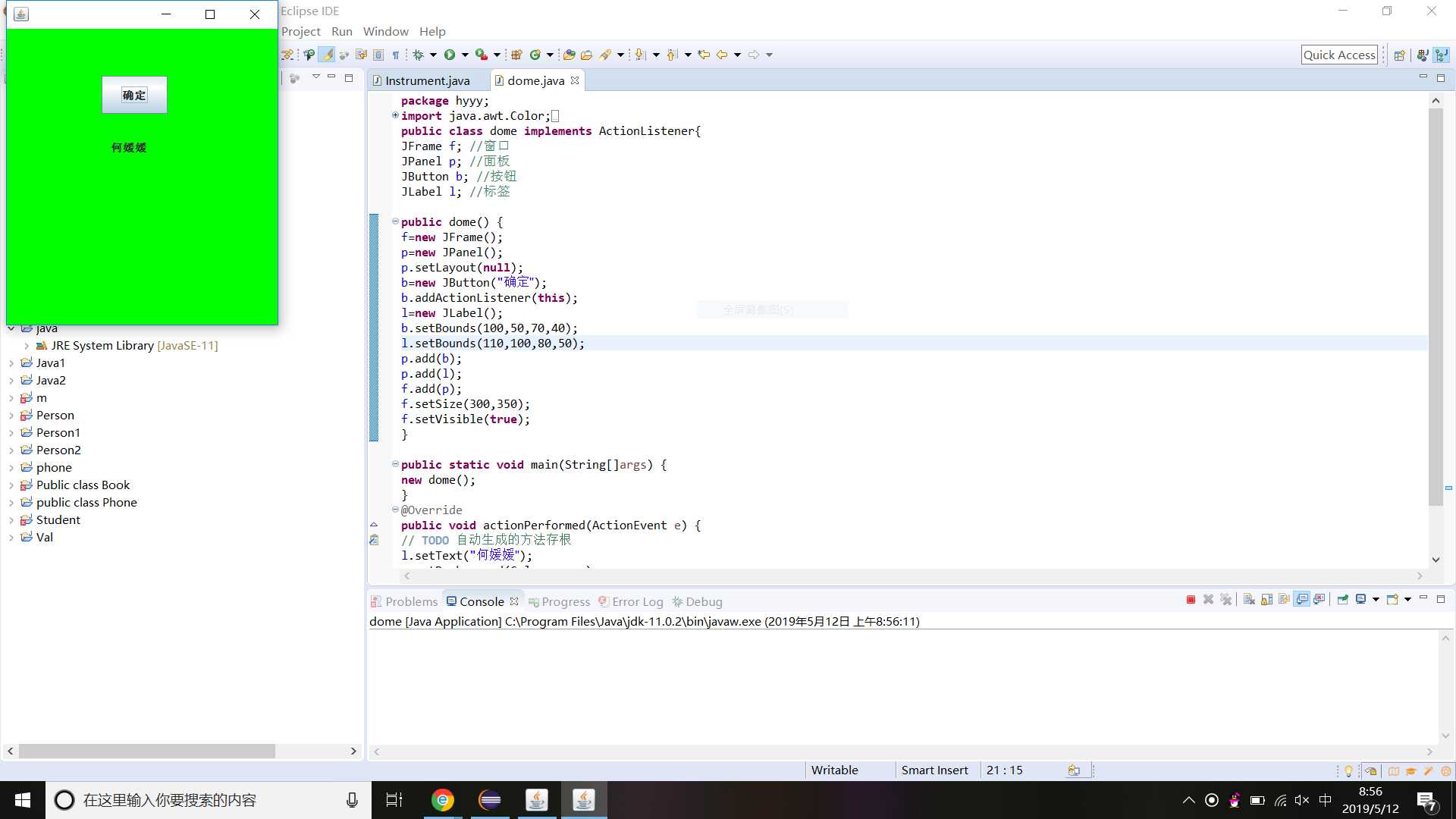This screenshot has height=819, width=1456.
Task: Click the Windows taskbar search box
Action: pos(209,800)
